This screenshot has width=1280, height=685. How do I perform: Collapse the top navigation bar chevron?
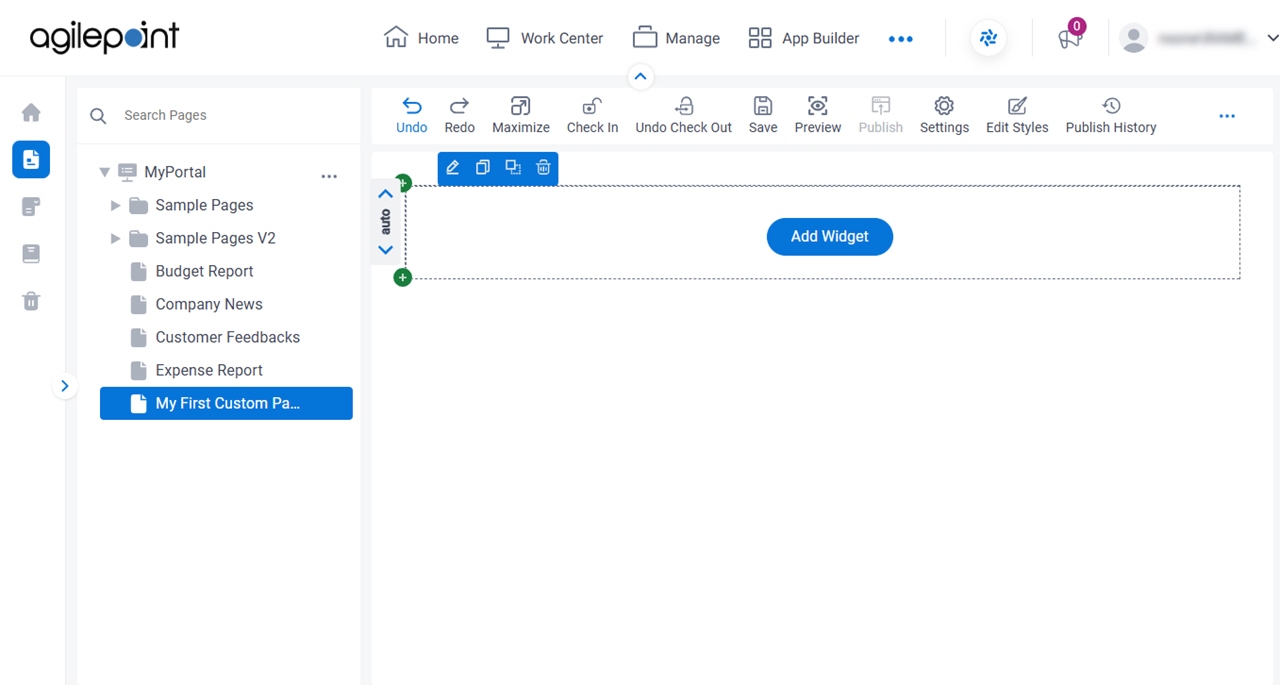pos(641,76)
